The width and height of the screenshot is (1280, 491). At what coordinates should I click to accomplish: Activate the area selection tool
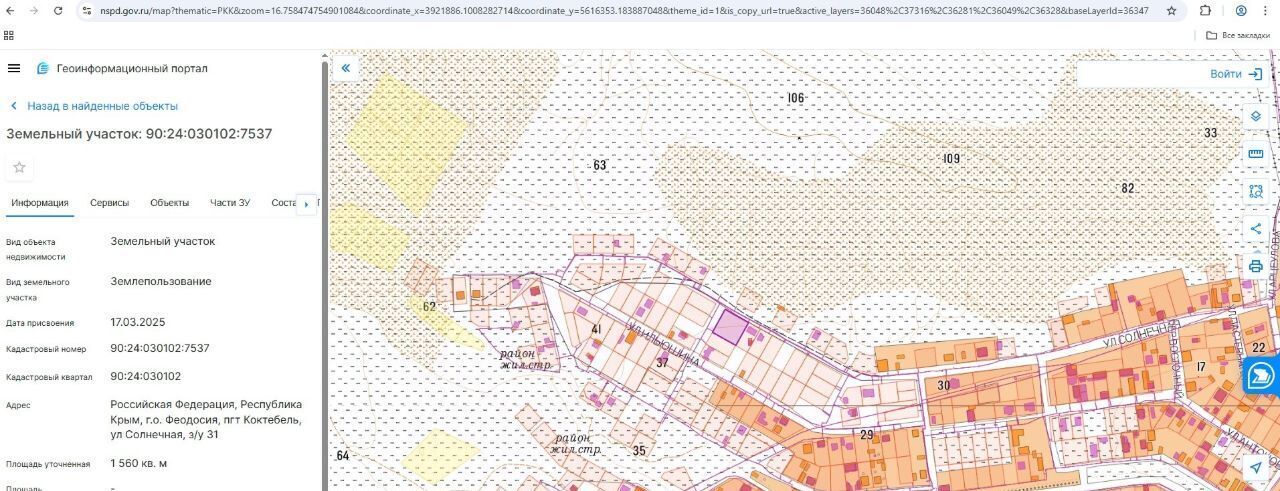point(1256,191)
